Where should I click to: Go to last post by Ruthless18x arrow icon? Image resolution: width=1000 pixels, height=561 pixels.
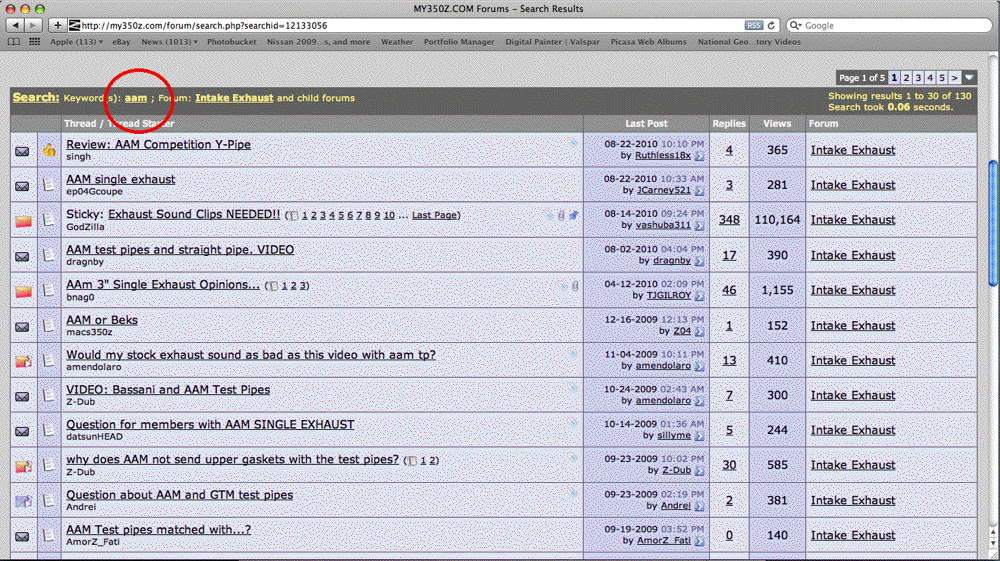(x=699, y=156)
